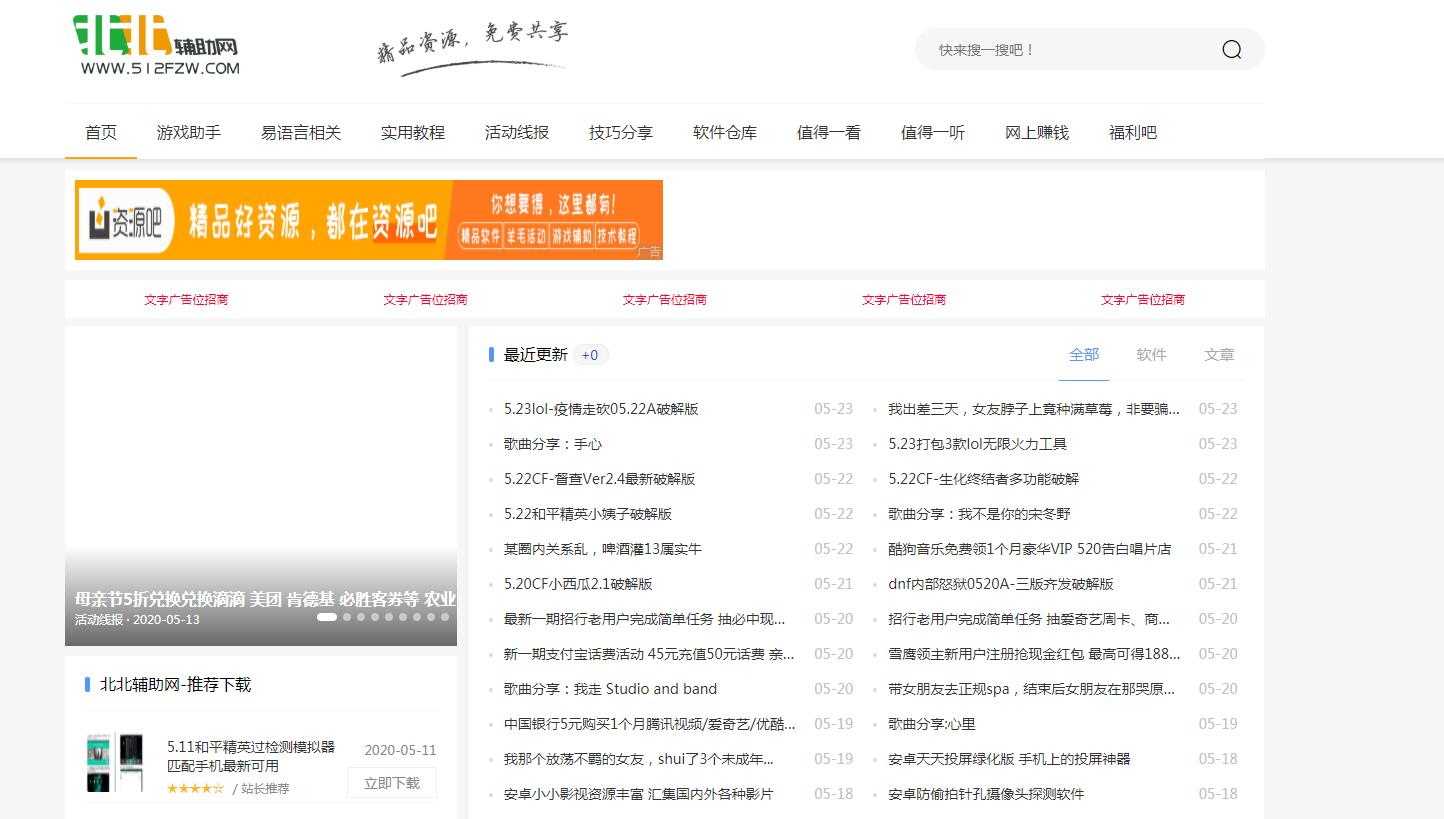Open the 值得一看 menu item
Screen dimensions: 1444x819
(x=829, y=132)
